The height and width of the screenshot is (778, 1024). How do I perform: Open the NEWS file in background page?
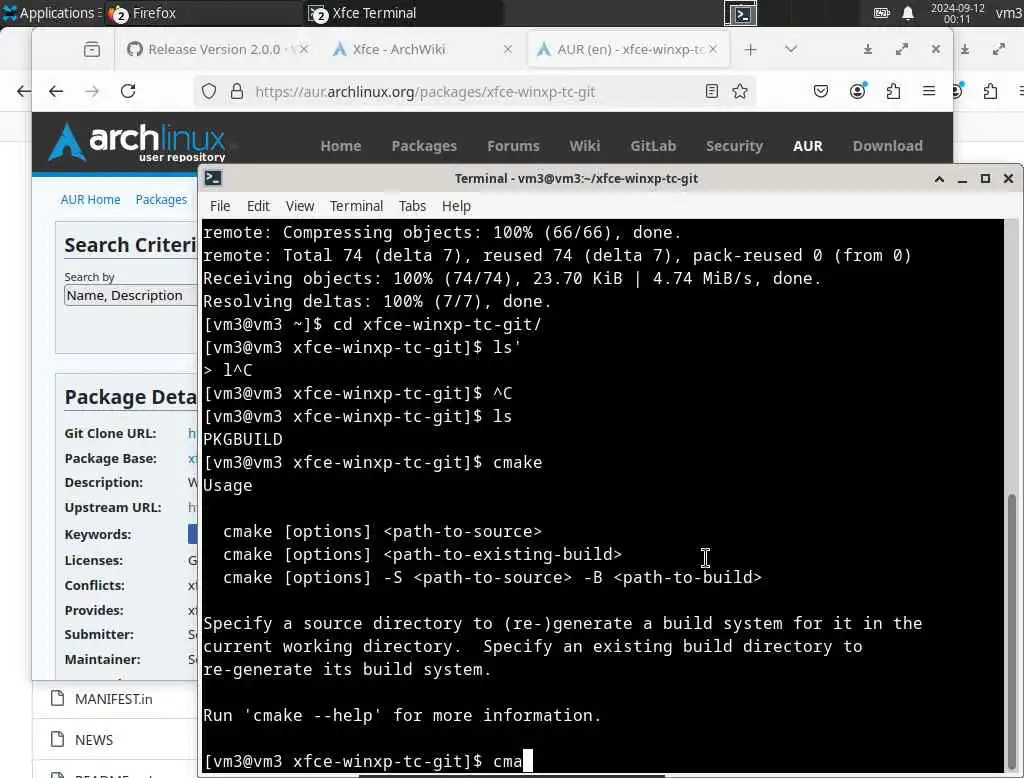tap(93, 740)
